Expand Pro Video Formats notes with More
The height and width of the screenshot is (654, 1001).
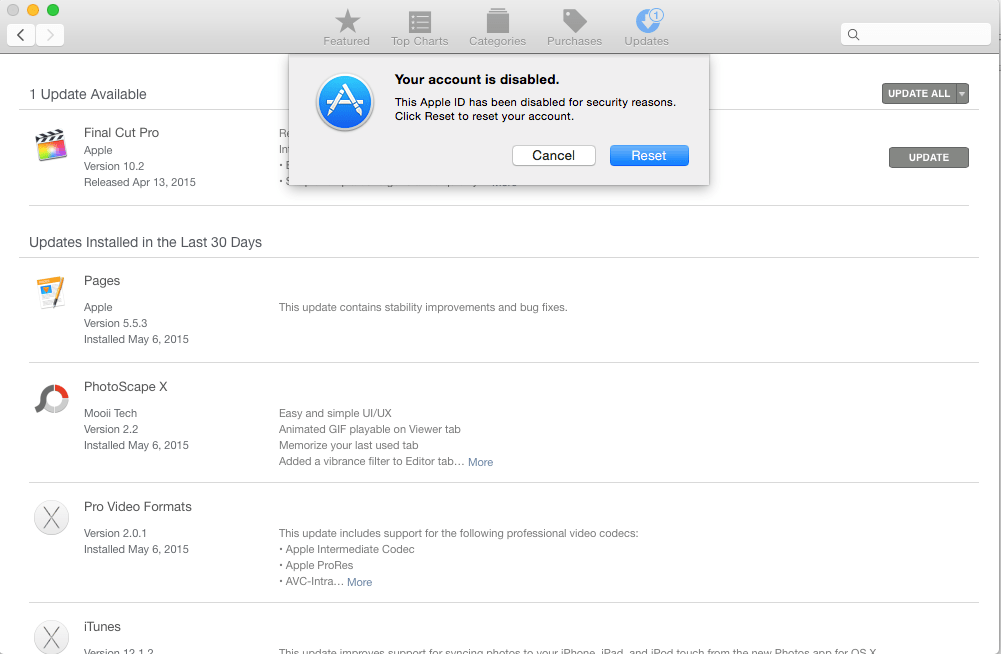coord(359,582)
